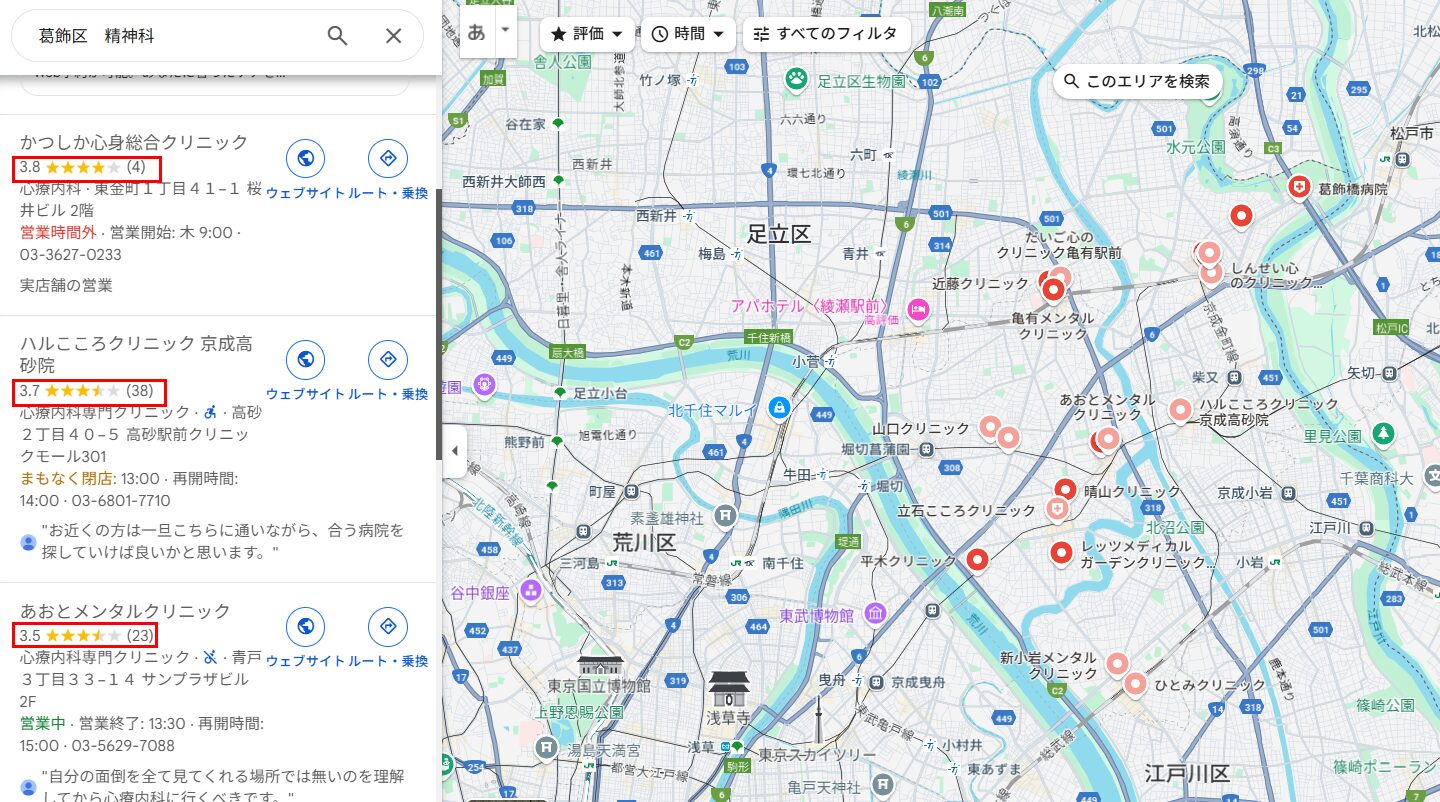Click ルート・乗換 label under あおとメンタルクリニック
This screenshot has height=802, width=1440.
[388, 661]
